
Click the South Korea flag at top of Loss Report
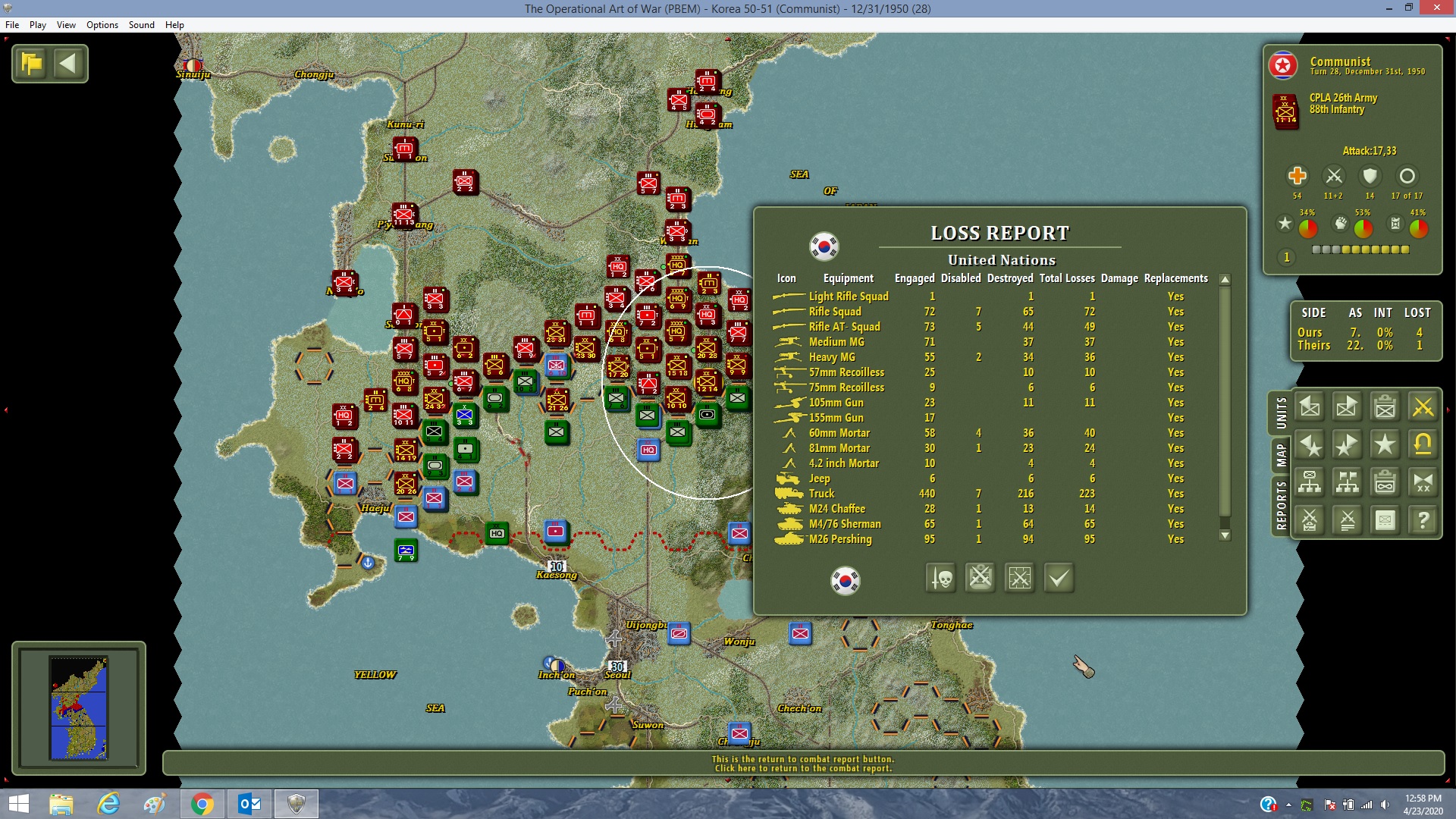pyautogui.click(x=824, y=246)
